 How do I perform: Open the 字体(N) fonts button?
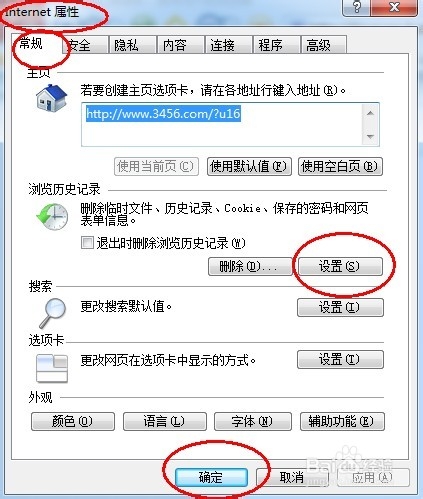click(253, 422)
